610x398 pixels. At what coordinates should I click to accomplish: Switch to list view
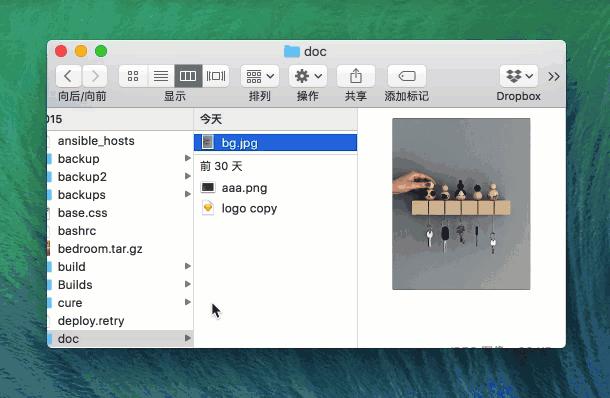[161, 76]
